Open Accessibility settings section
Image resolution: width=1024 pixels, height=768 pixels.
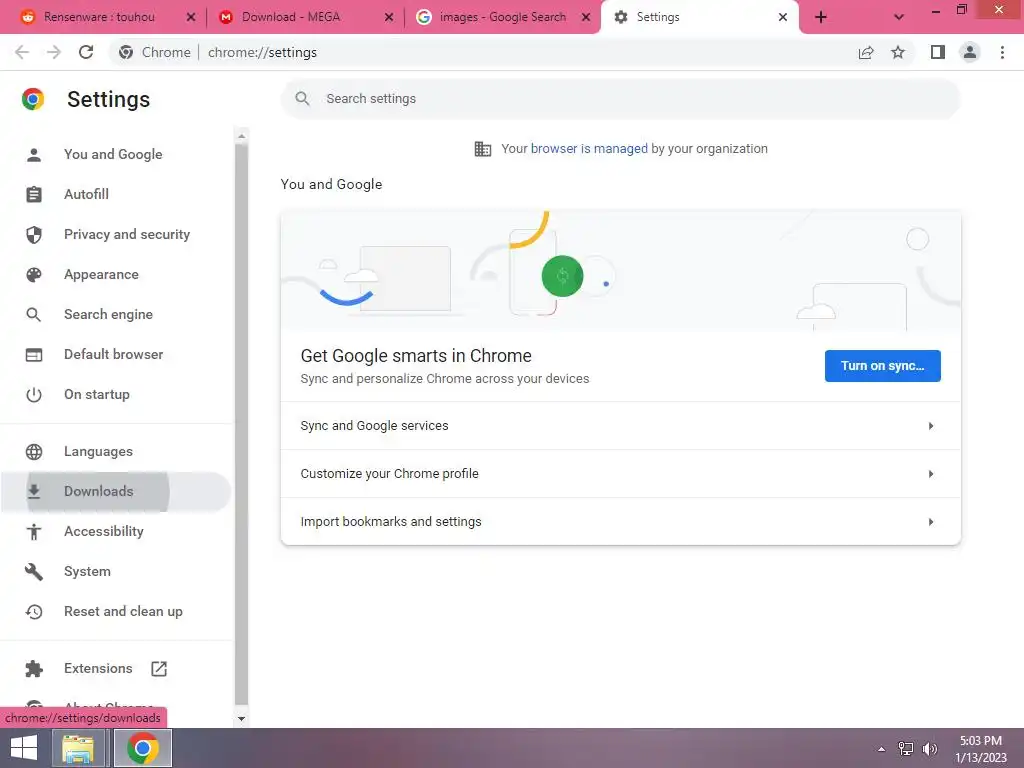tap(116, 532)
